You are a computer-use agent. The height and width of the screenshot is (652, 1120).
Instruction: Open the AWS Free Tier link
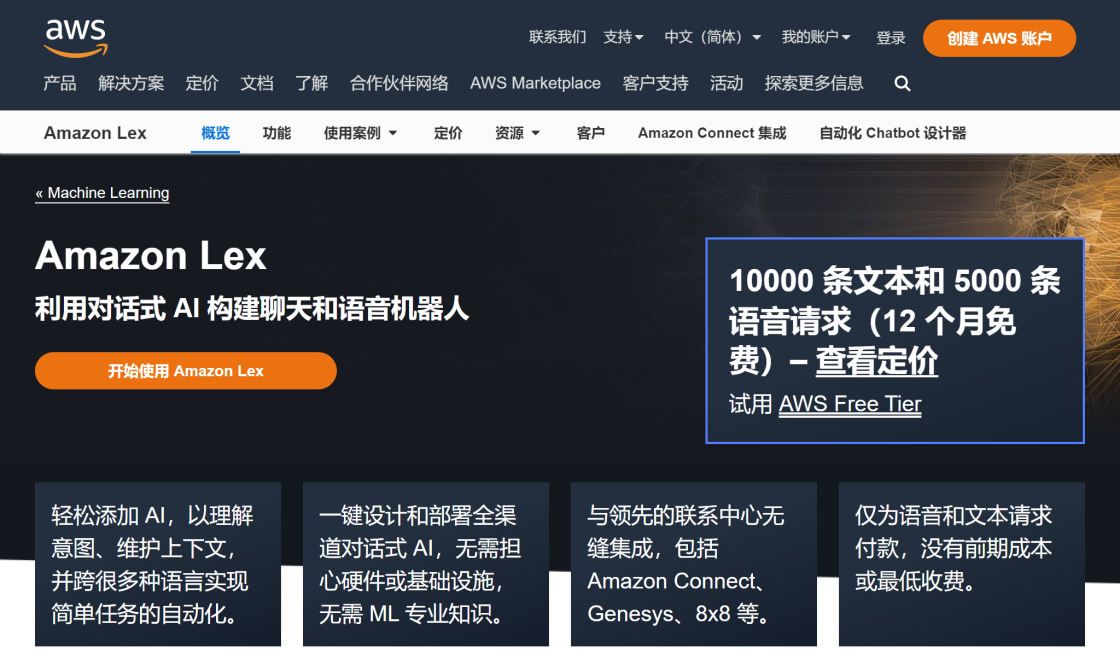(x=850, y=404)
